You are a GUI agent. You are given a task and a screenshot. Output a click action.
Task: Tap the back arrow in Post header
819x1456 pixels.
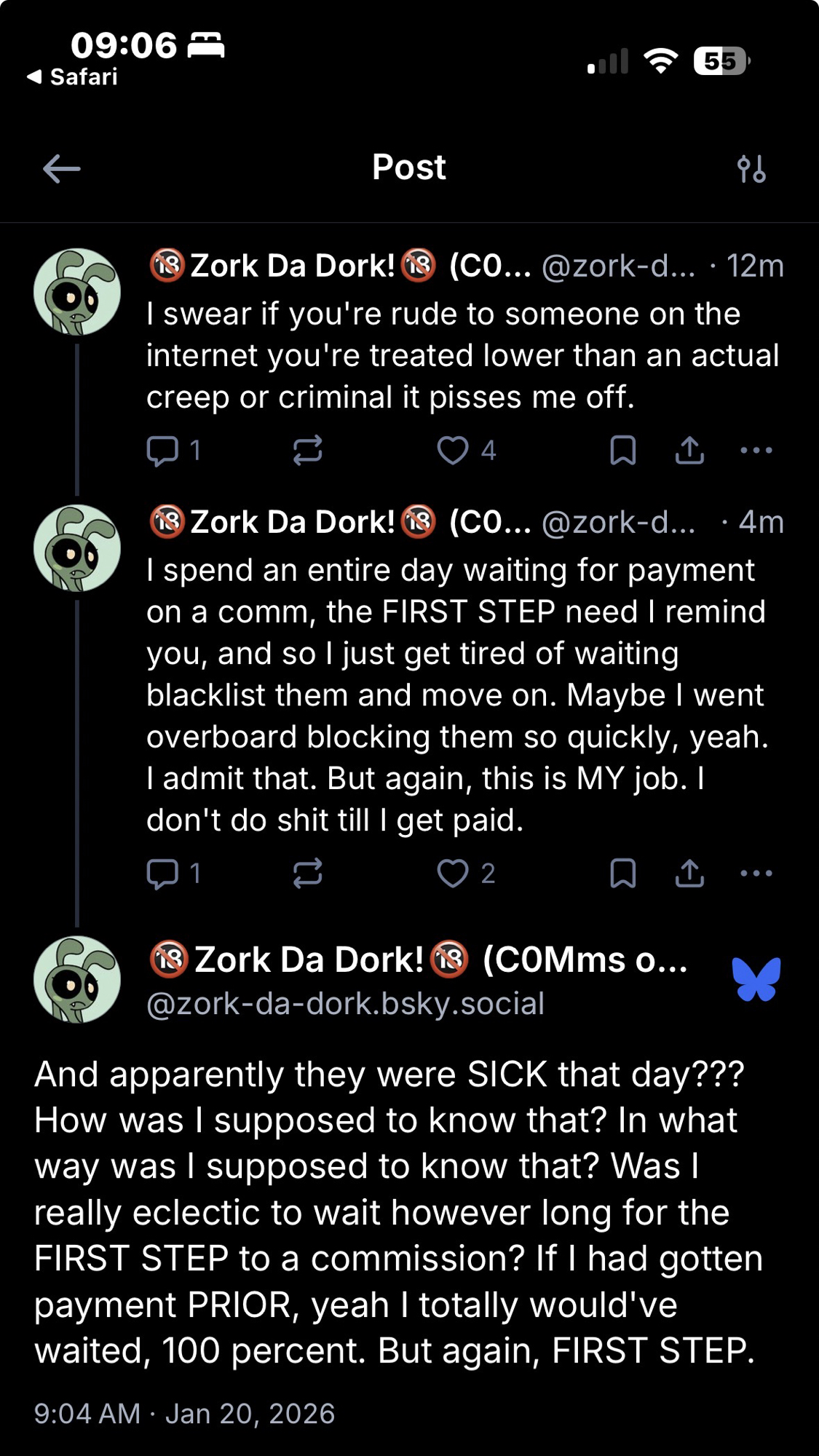tap(62, 169)
